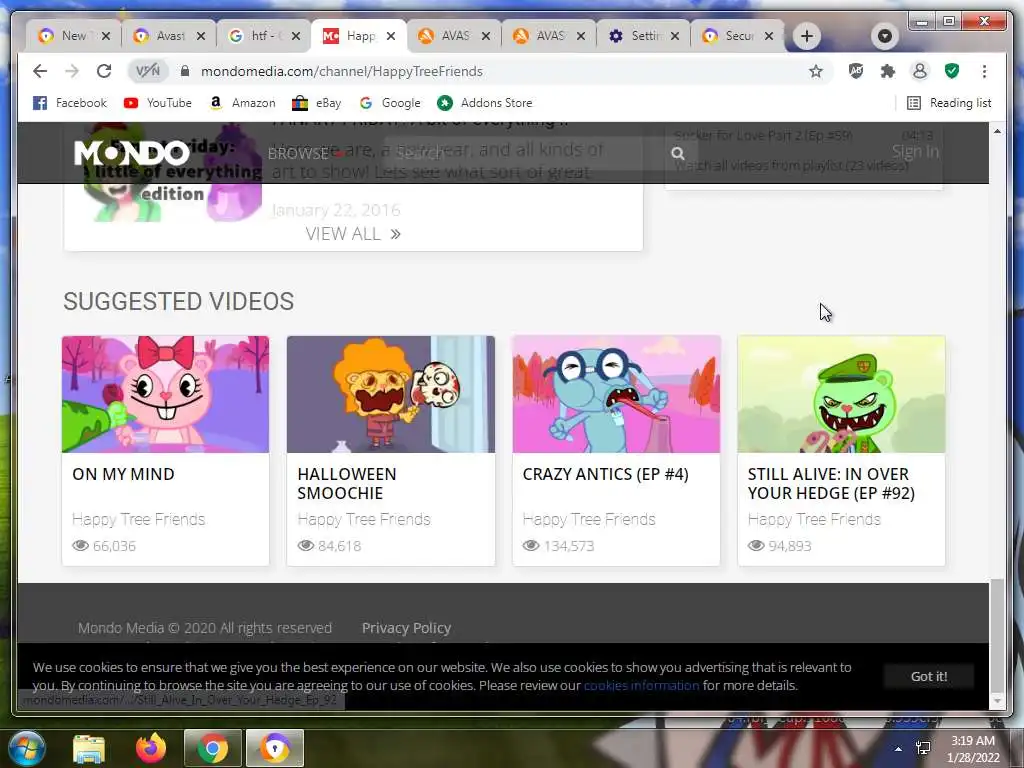The image size is (1024, 768).
Task: Open a new tab with the plus button
Action: (x=807, y=36)
